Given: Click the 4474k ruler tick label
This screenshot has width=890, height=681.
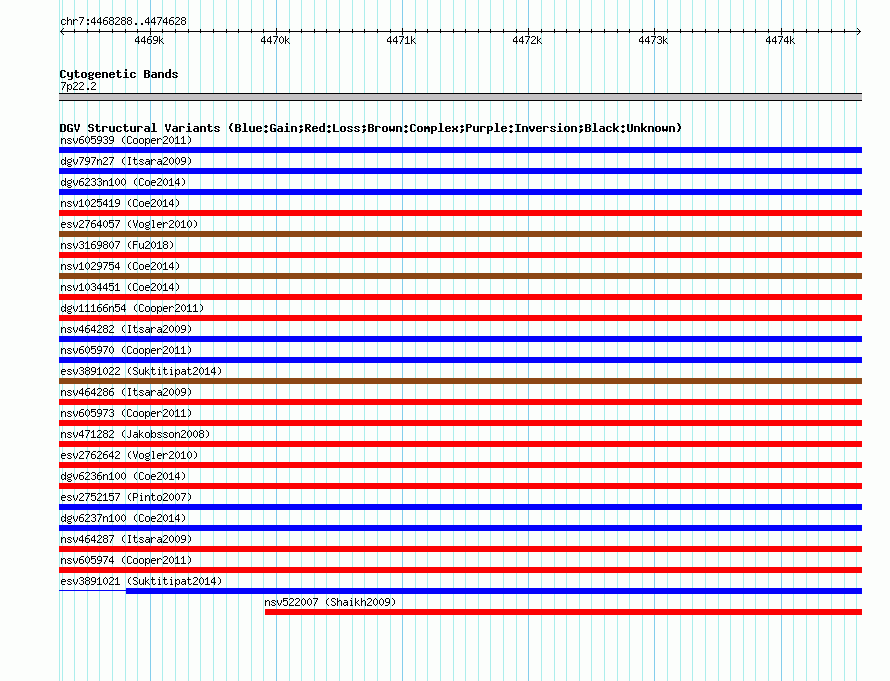Looking at the screenshot, I should (780, 40).
